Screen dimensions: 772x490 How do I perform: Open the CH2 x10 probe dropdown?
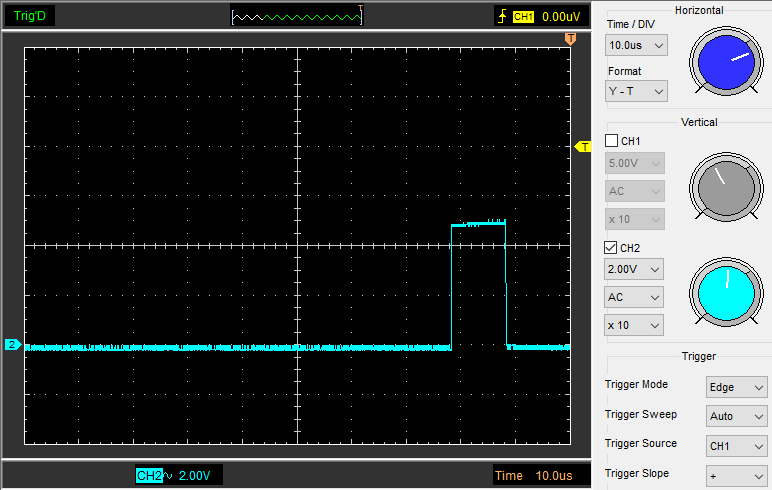(636, 325)
